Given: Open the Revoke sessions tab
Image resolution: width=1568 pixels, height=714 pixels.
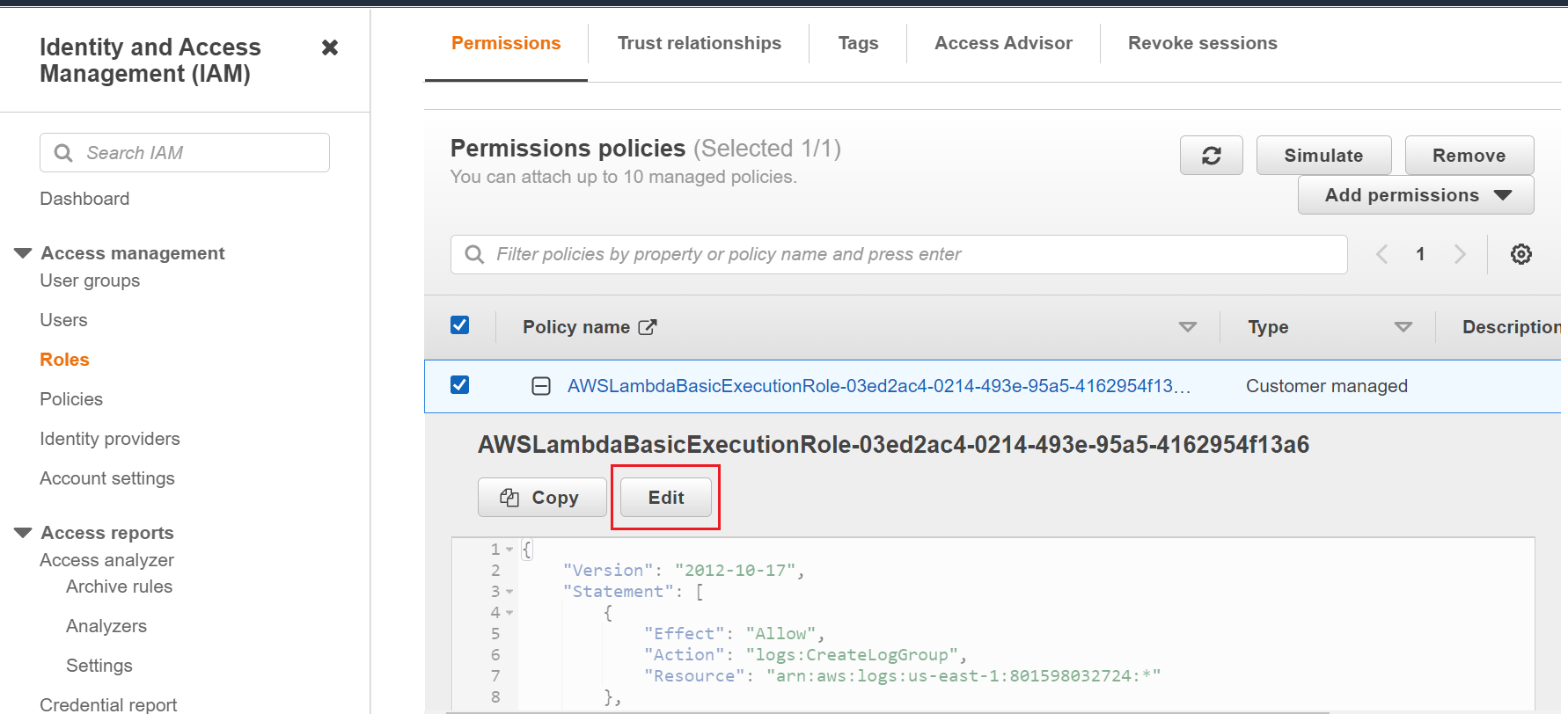Looking at the screenshot, I should (x=1203, y=43).
